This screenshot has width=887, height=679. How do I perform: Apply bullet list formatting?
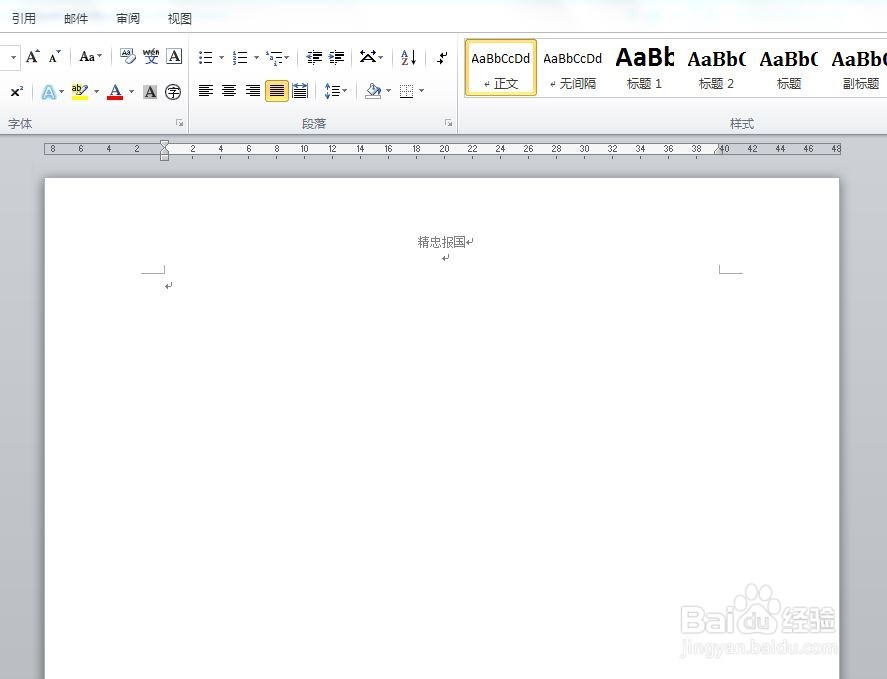point(205,57)
